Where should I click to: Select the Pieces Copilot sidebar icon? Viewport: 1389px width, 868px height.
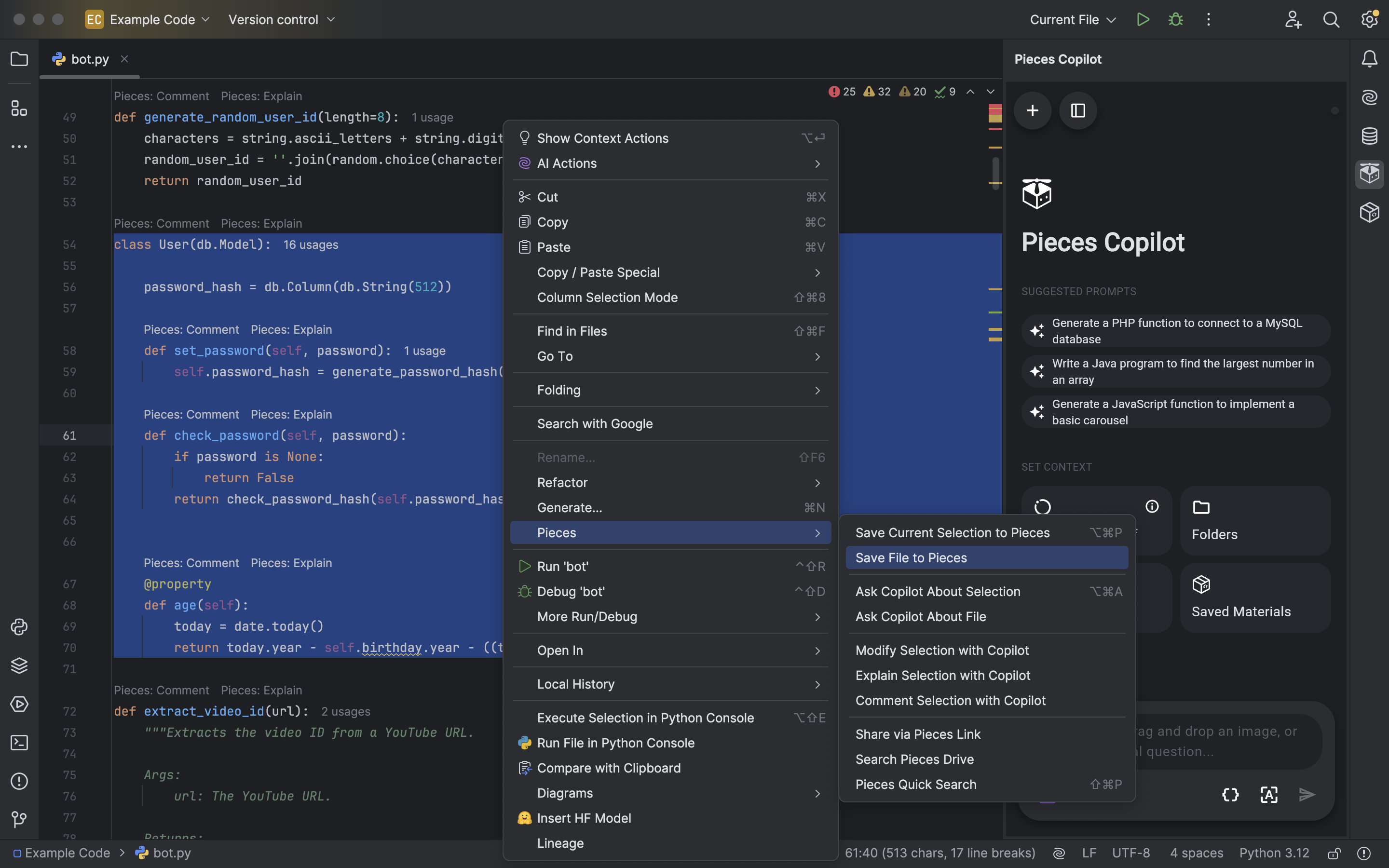point(1370,174)
